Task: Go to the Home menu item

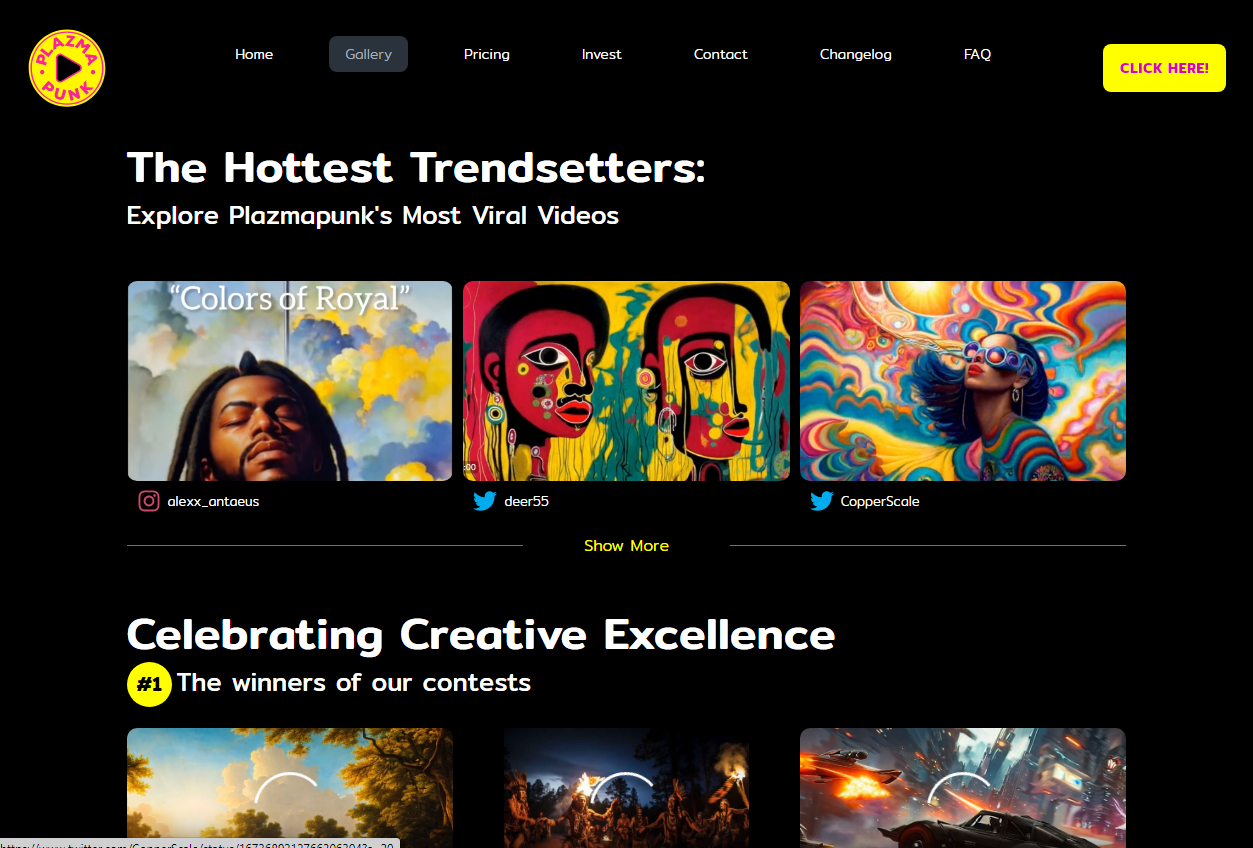Action: pos(254,54)
